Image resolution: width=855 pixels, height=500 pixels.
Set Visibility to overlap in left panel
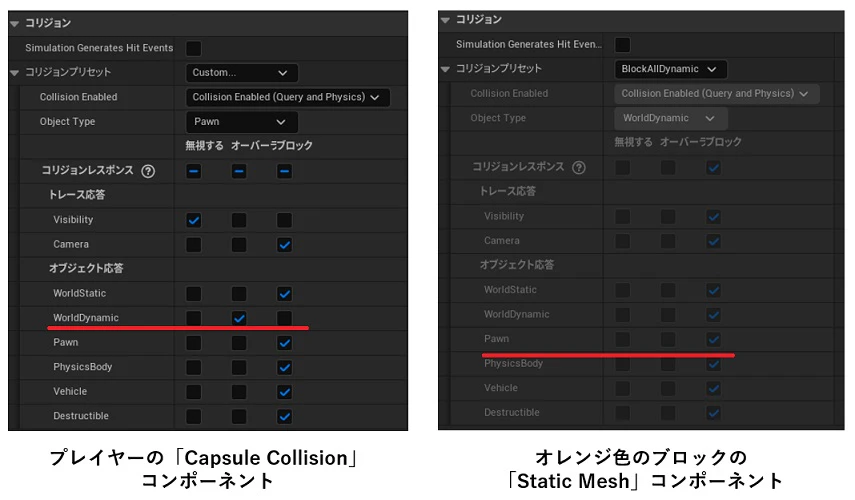pyautogui.click(x=239, y=220)
